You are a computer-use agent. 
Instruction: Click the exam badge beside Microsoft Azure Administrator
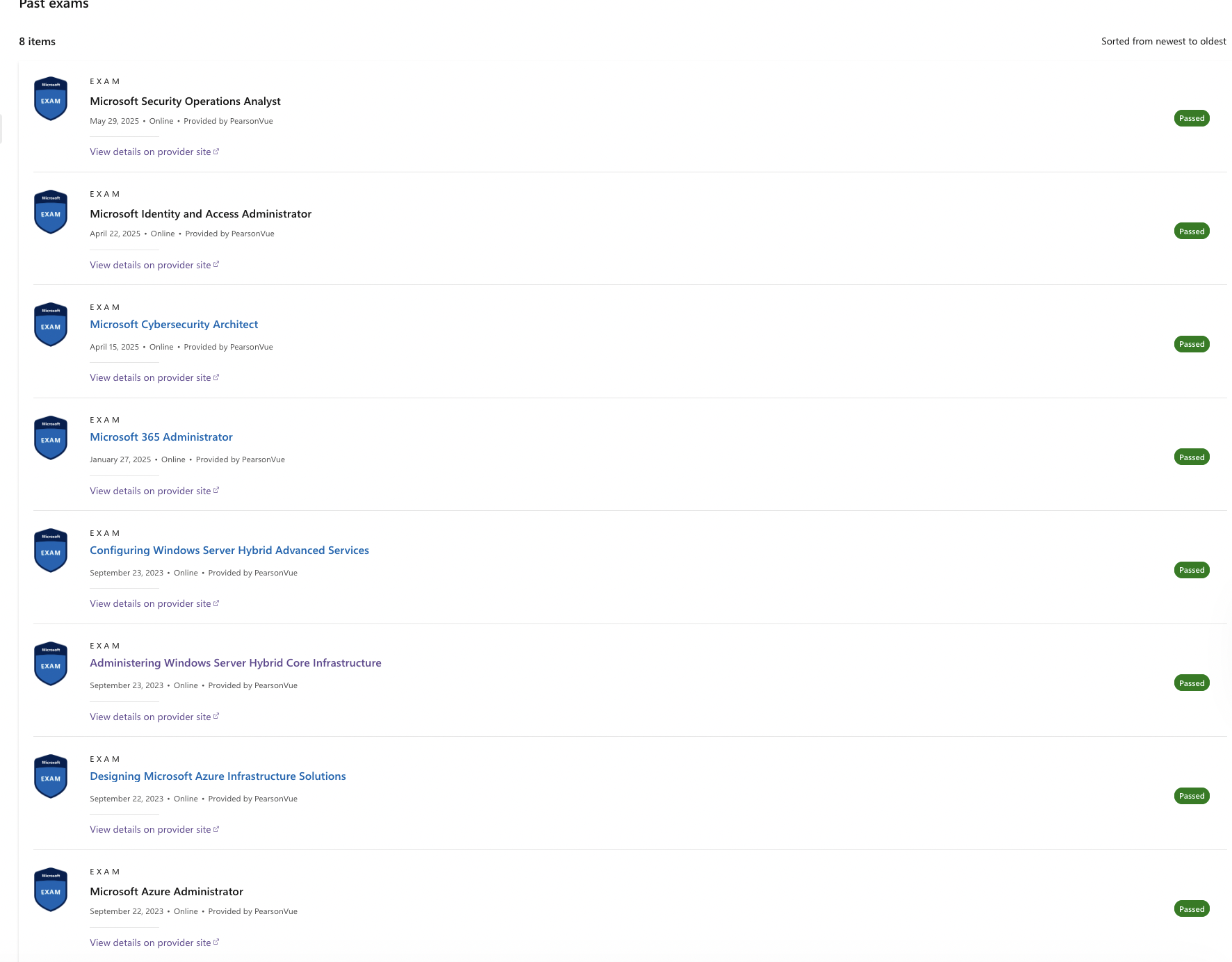(x=51, y=890)
